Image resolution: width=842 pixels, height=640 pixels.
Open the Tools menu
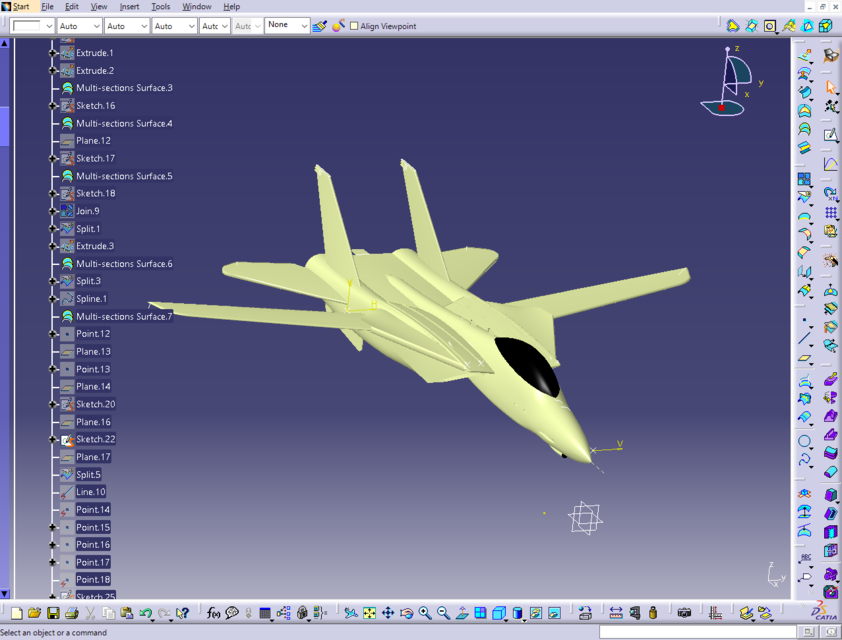(x=160, y=6)
